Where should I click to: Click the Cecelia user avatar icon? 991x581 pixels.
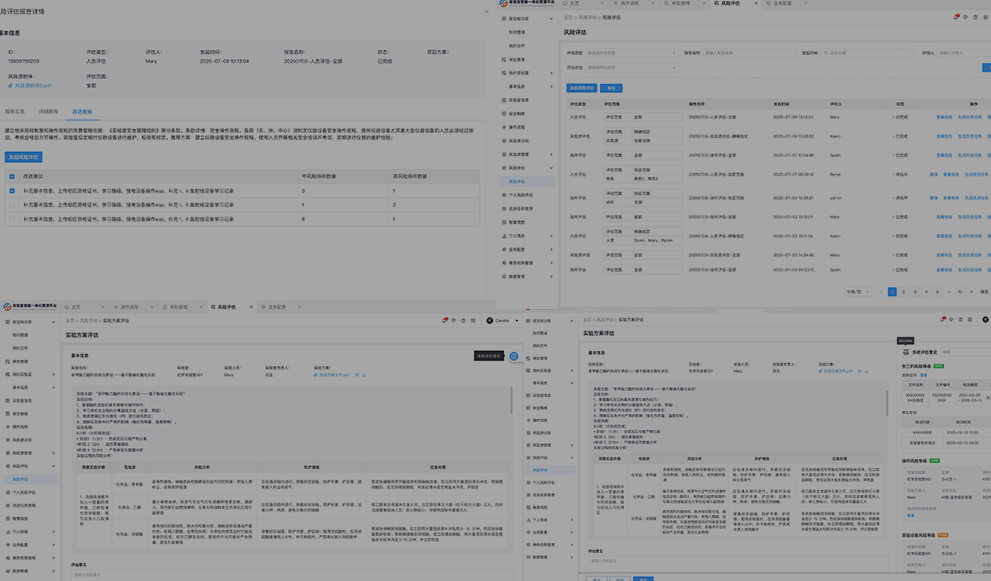click(489, 321)
